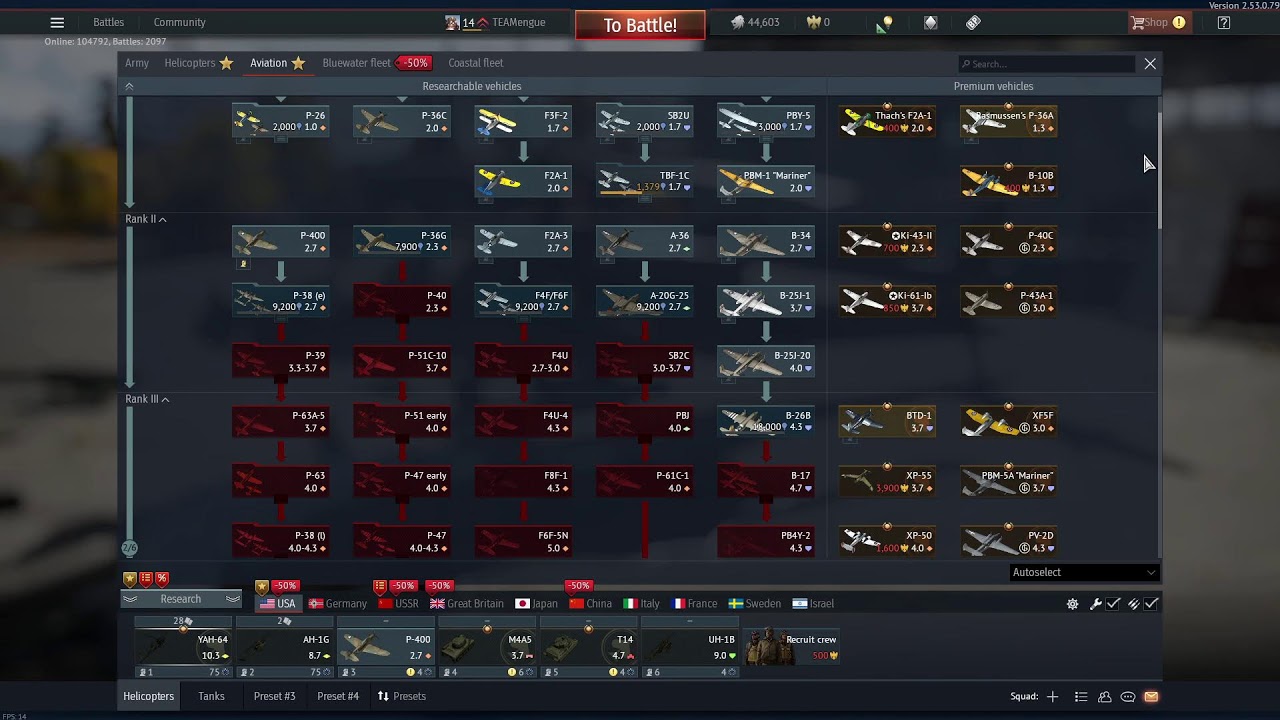Select the B-10B premium bomber
The height and width of the screenshot is (720, 1280).
1008,181
